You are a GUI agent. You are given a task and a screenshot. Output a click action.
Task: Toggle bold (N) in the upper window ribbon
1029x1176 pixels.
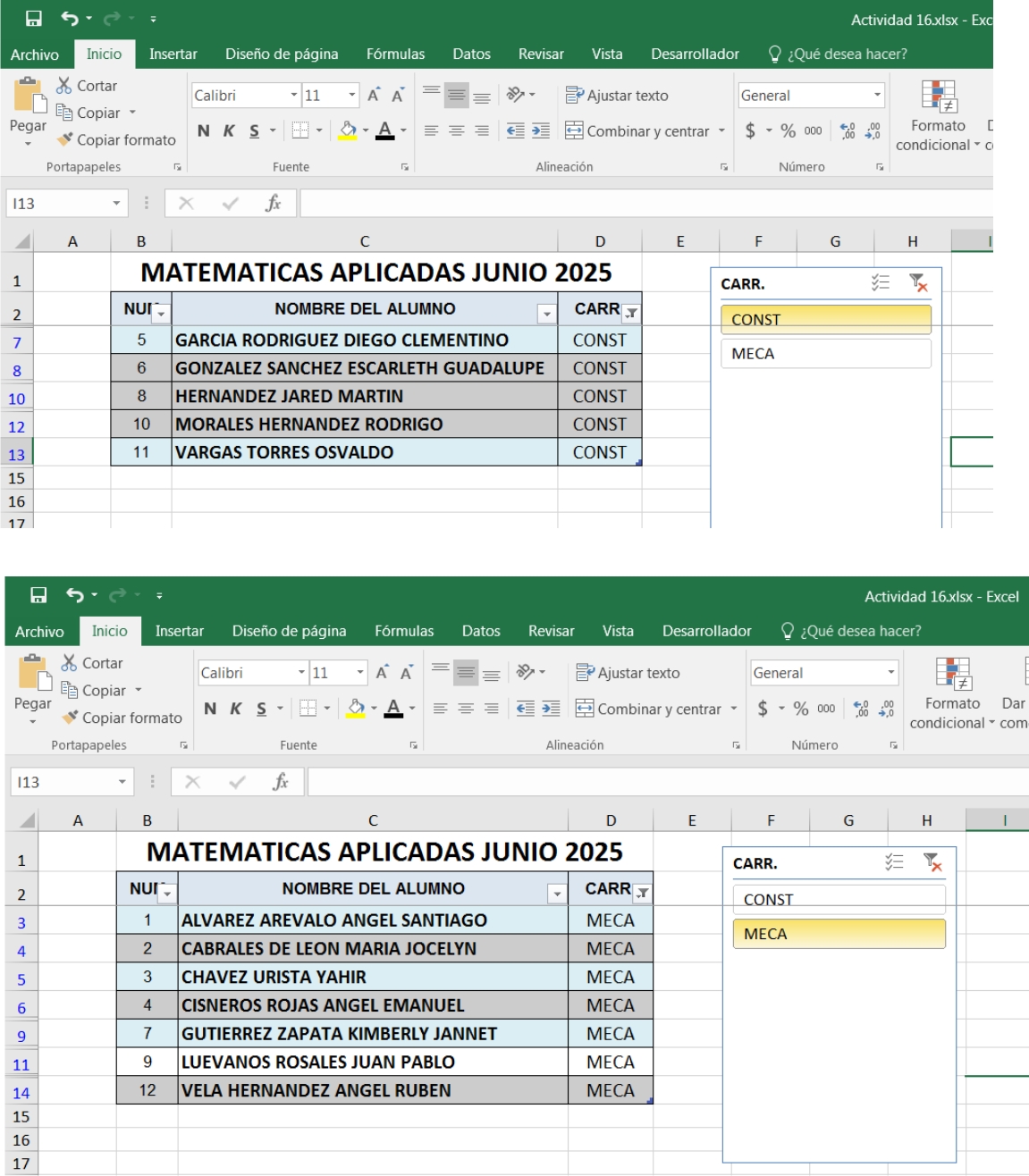click(204, 131)
